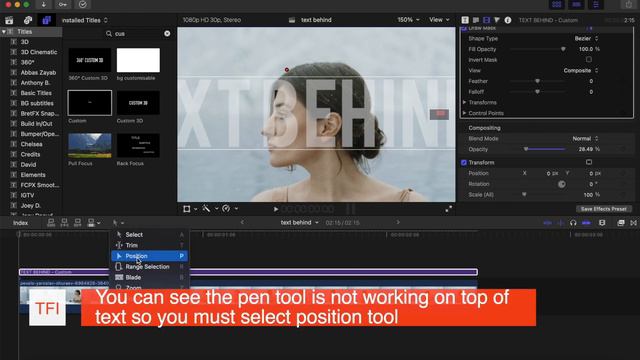Open the Title inspector tab icon
Screen dimensions: 640x360
(x=465, y=20)
